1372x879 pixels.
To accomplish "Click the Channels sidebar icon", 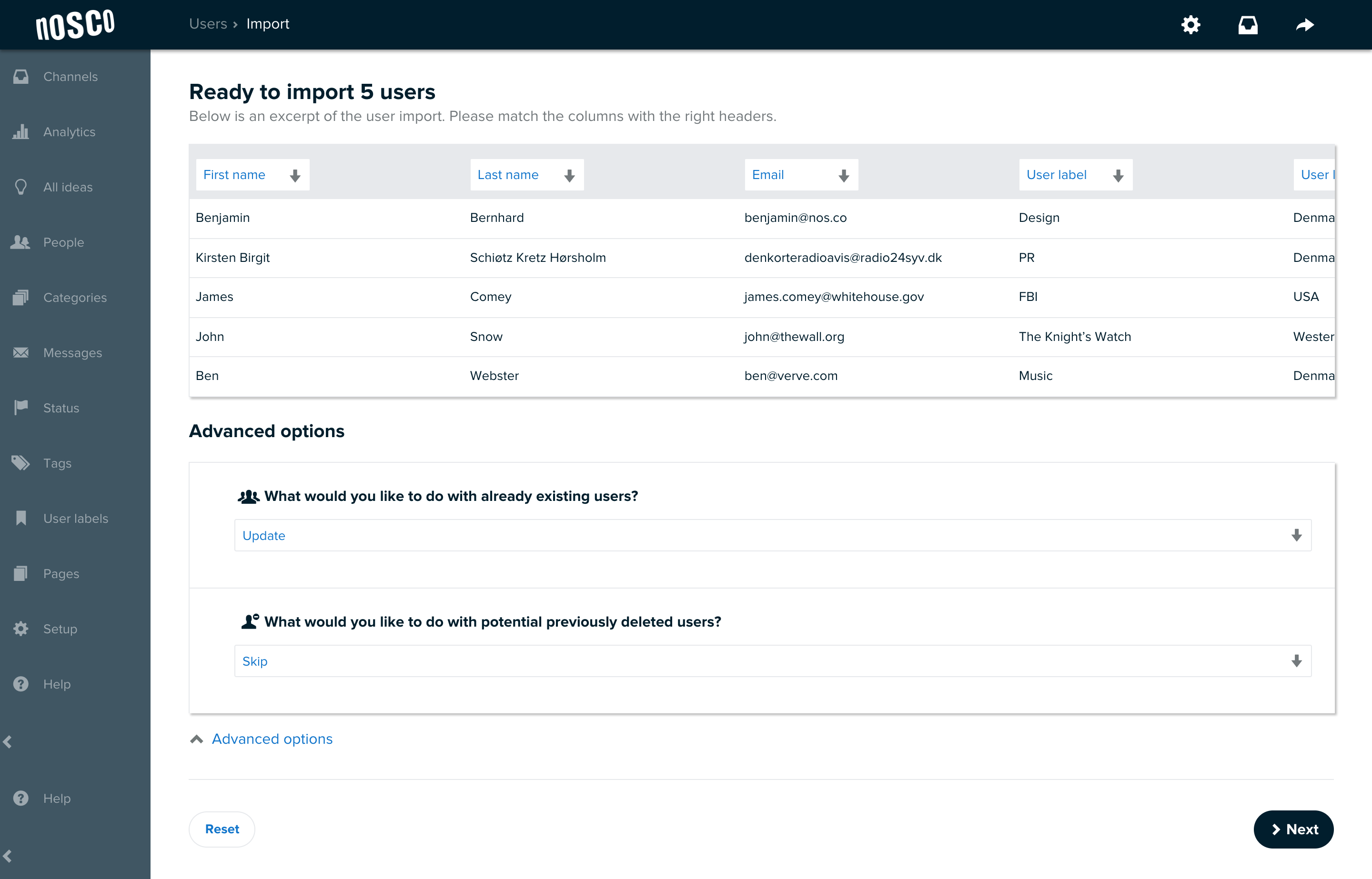I will [x=21, y=77].
